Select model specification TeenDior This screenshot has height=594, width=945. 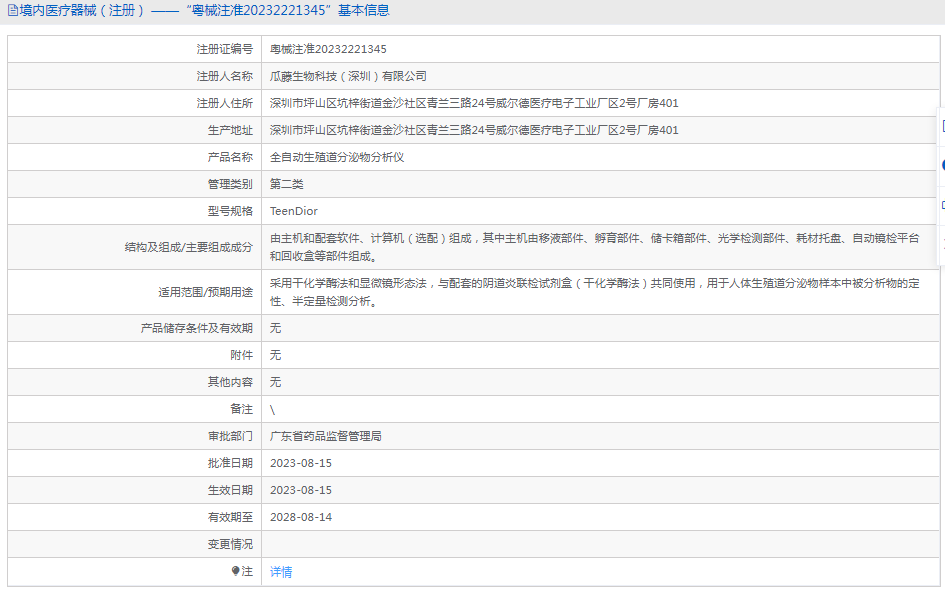coord(294,211)
